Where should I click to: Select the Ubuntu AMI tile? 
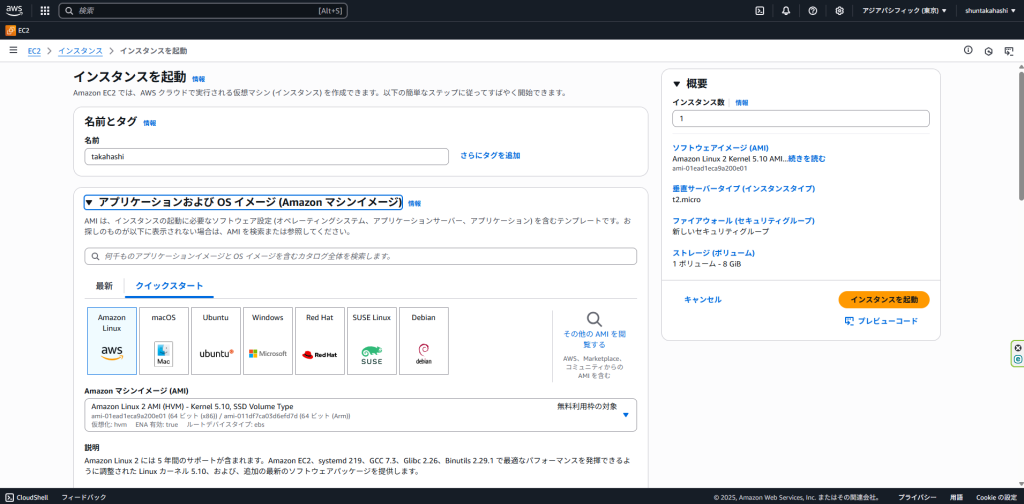216,341
